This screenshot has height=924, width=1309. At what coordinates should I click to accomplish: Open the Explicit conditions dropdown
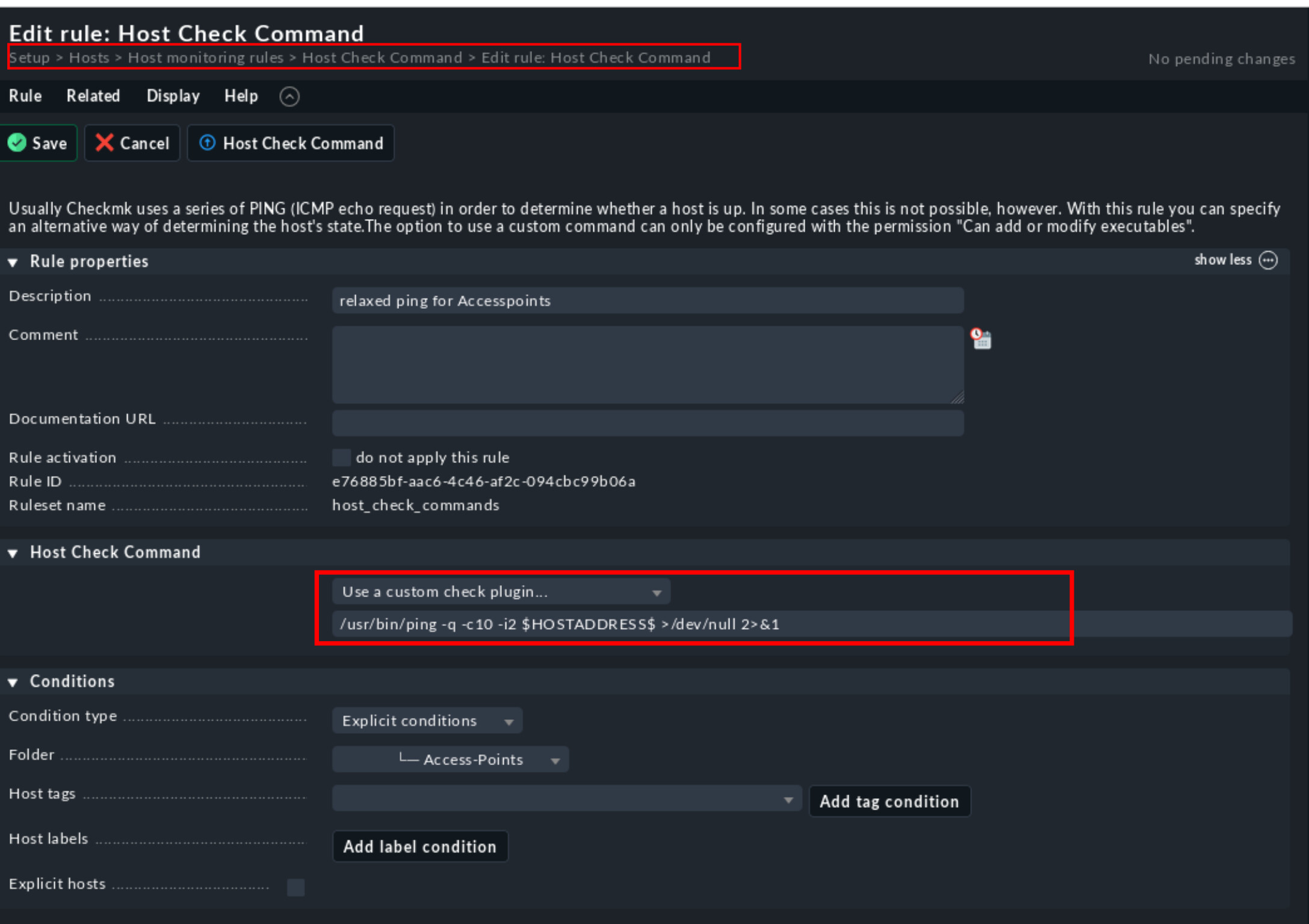click(x=427, y=721)
